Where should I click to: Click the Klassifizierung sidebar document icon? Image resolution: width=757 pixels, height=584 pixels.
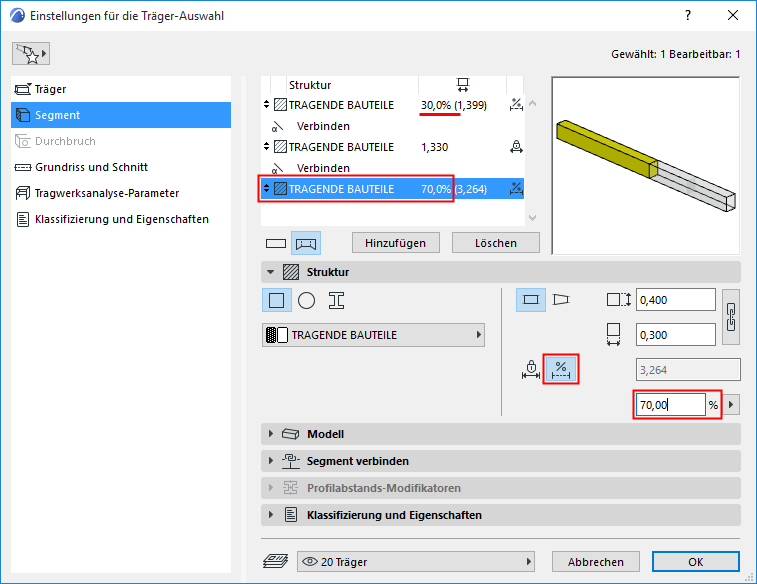point(23,219)
